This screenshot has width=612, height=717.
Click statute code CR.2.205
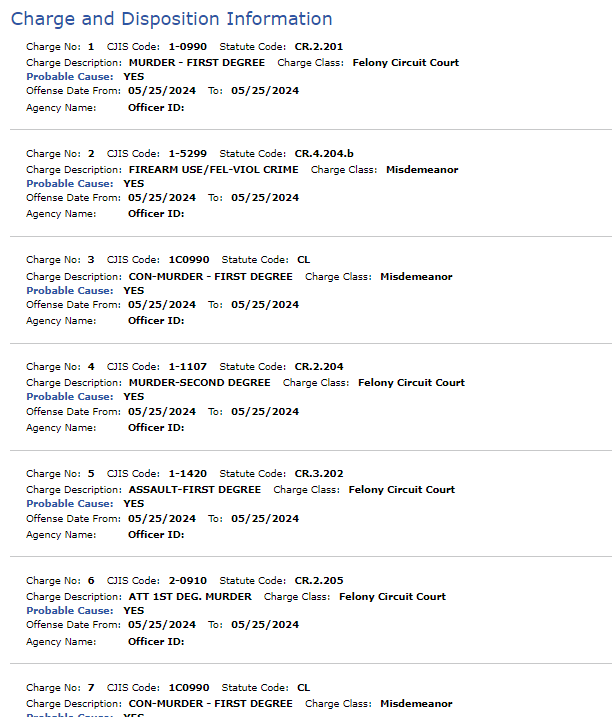[319, 580]
